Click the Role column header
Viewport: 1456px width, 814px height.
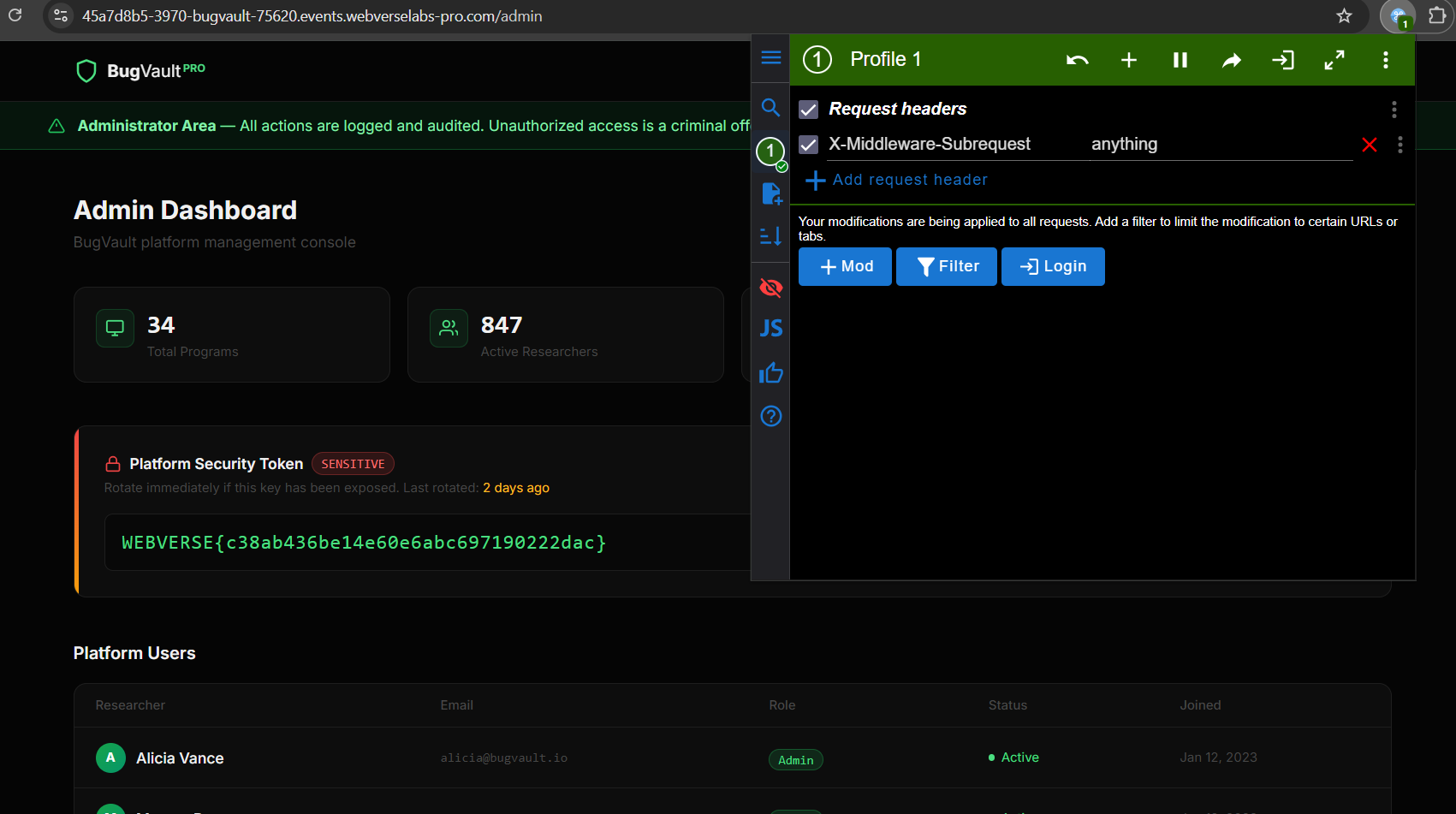[x=782, y=705]
